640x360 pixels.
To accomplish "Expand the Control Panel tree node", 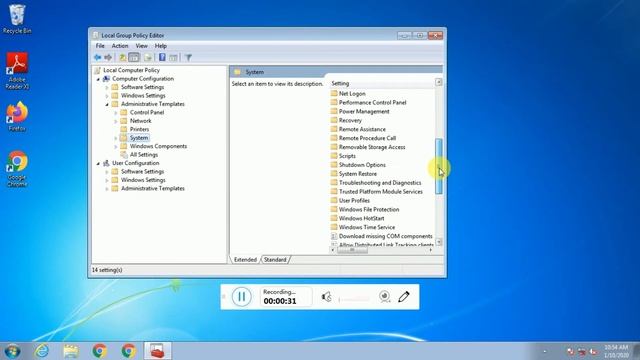I will point(116,113).
